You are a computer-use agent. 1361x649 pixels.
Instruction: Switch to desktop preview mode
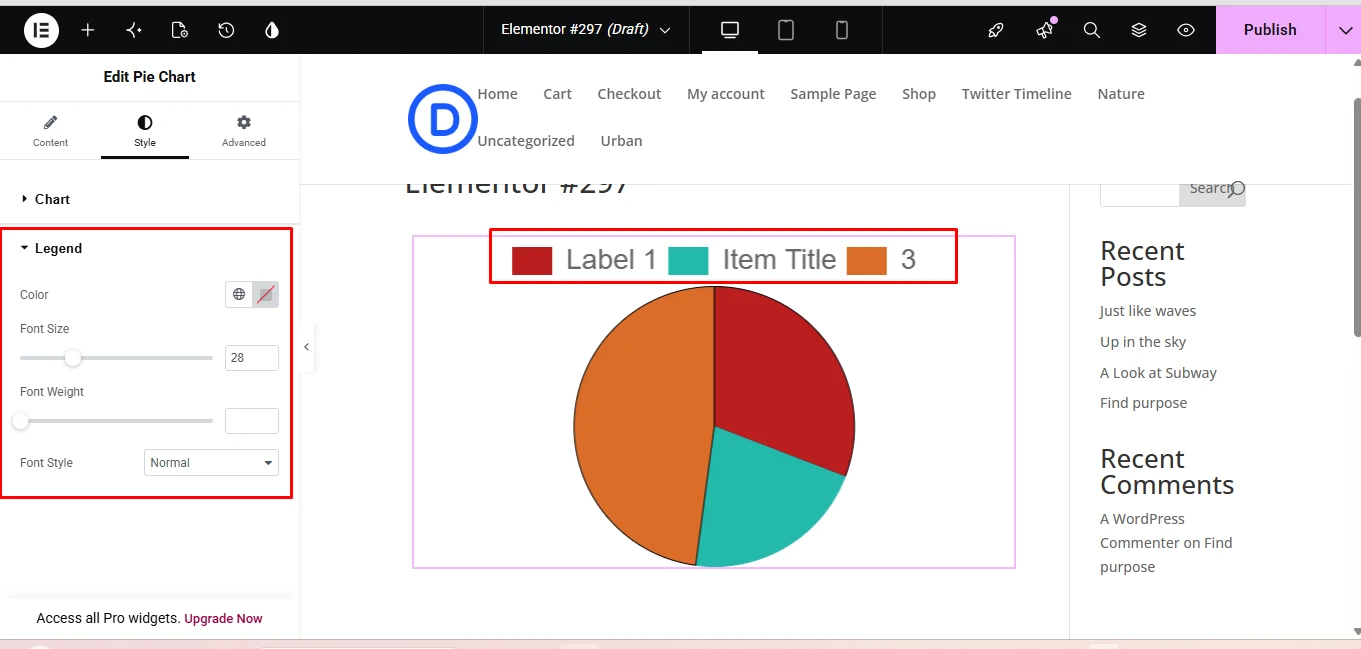point(730,30)
